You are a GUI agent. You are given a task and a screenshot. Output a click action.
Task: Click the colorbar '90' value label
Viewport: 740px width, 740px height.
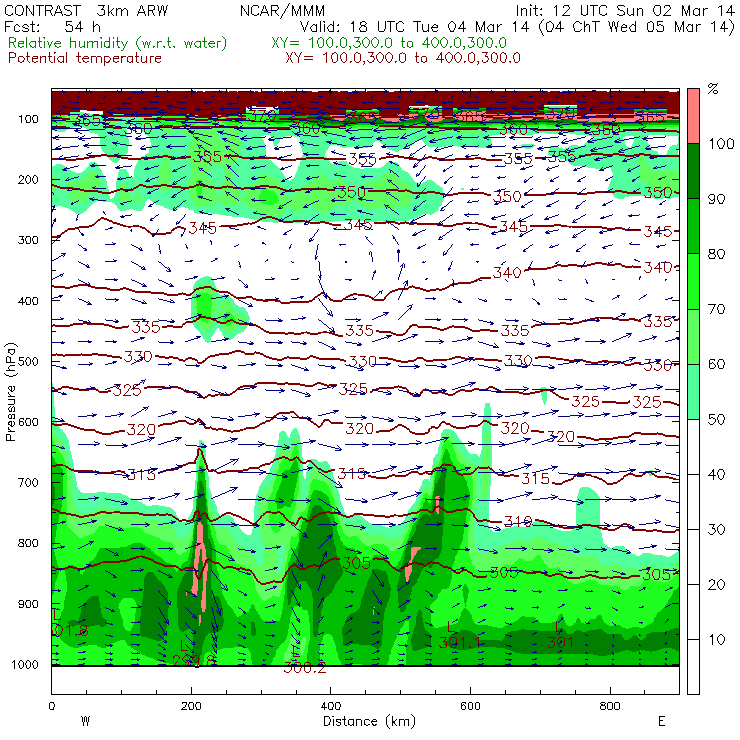point(716,199)
